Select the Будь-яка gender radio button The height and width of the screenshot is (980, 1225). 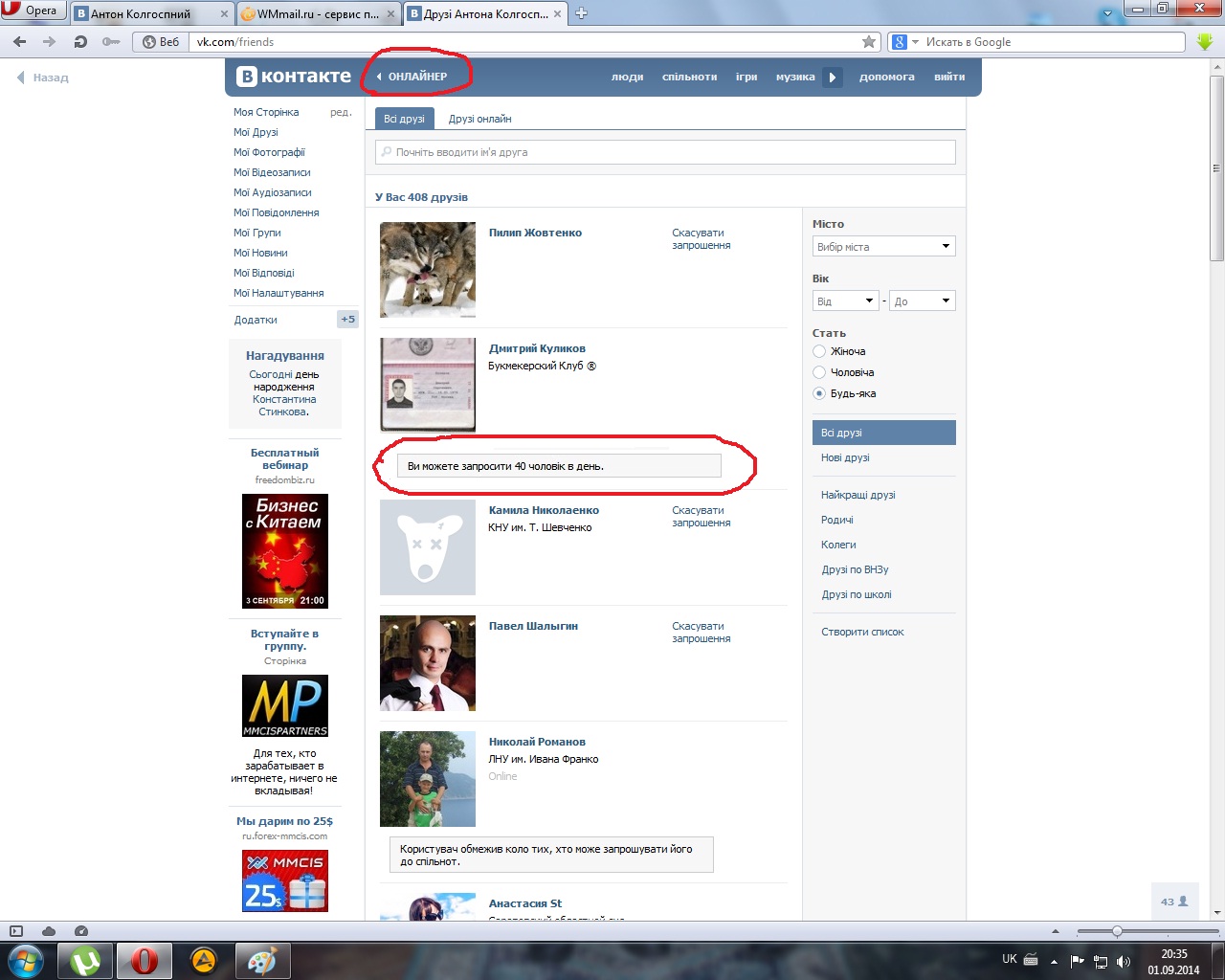tap(819, 393)
